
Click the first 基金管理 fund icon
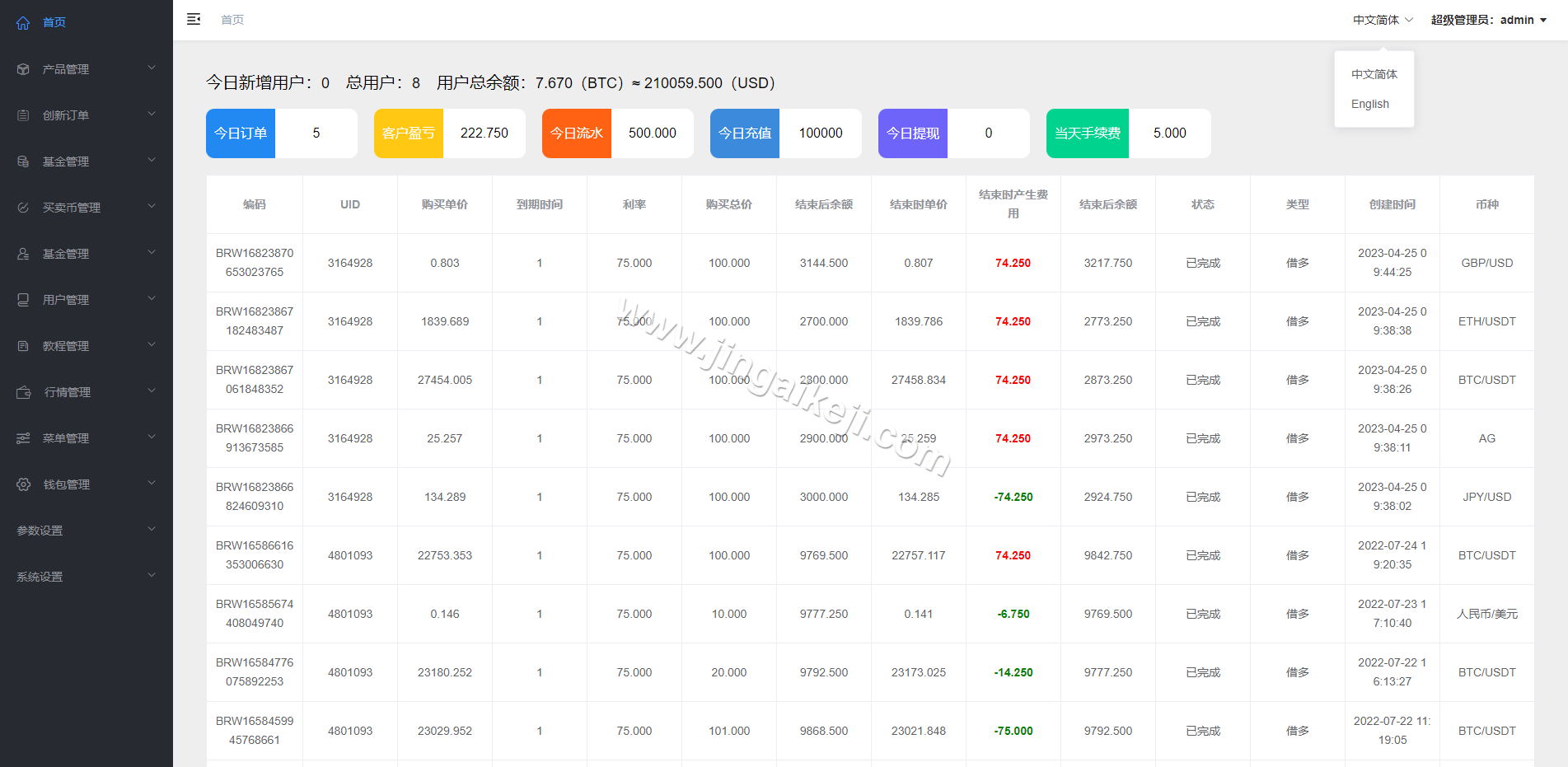coord(22,161)
